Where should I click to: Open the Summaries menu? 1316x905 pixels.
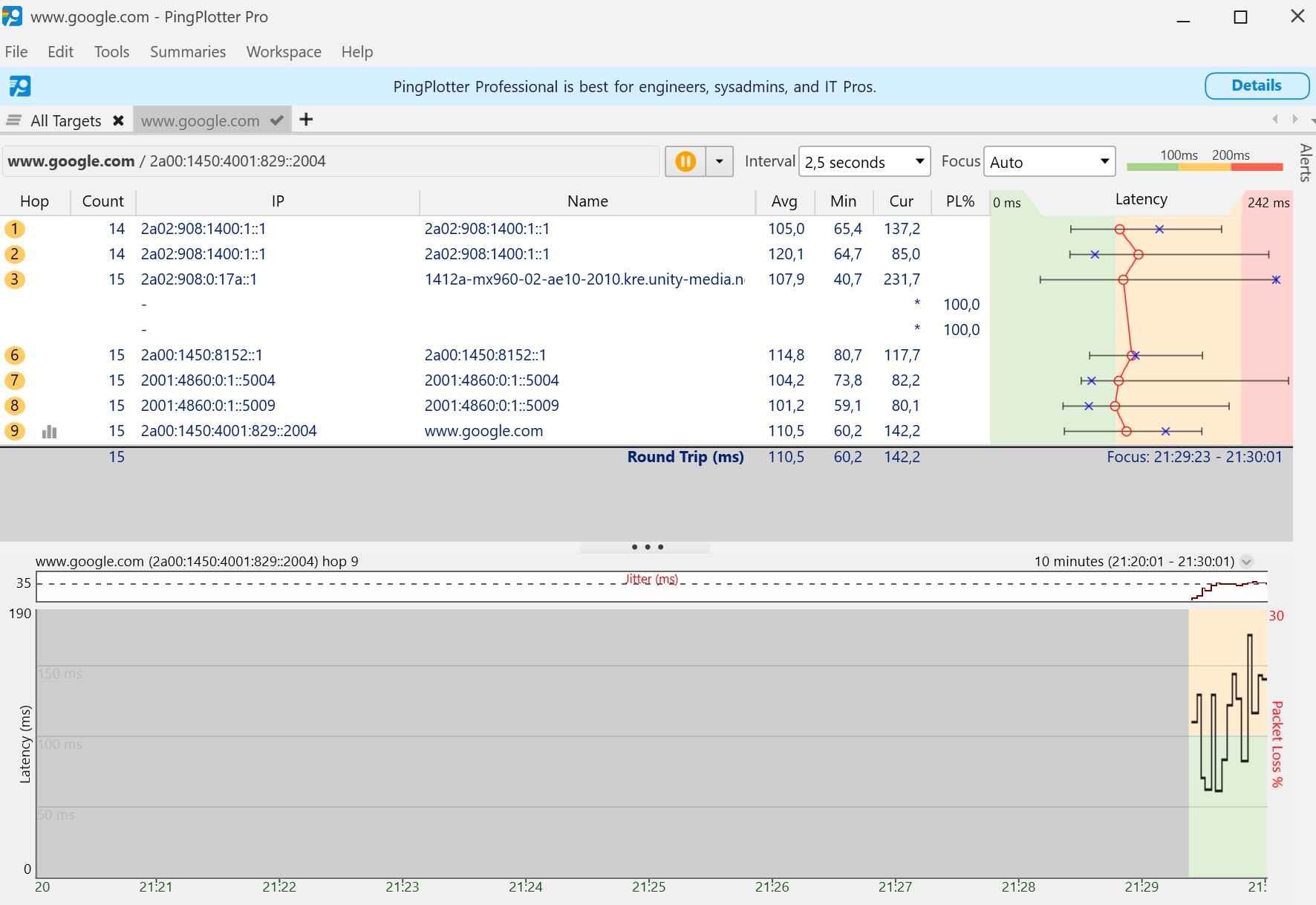(x=188, y=52)
